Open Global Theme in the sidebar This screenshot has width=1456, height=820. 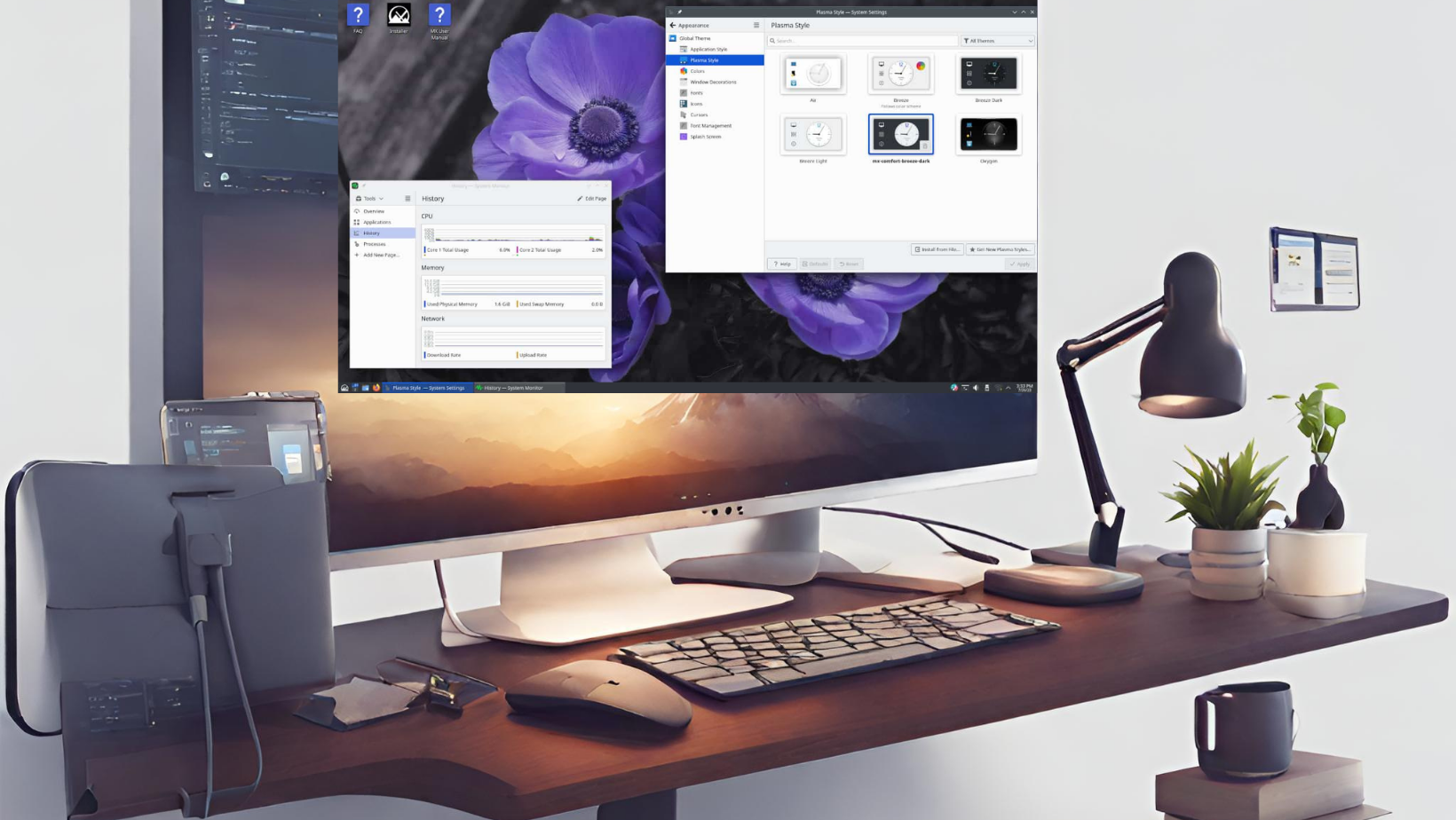[x=715, y=38]
